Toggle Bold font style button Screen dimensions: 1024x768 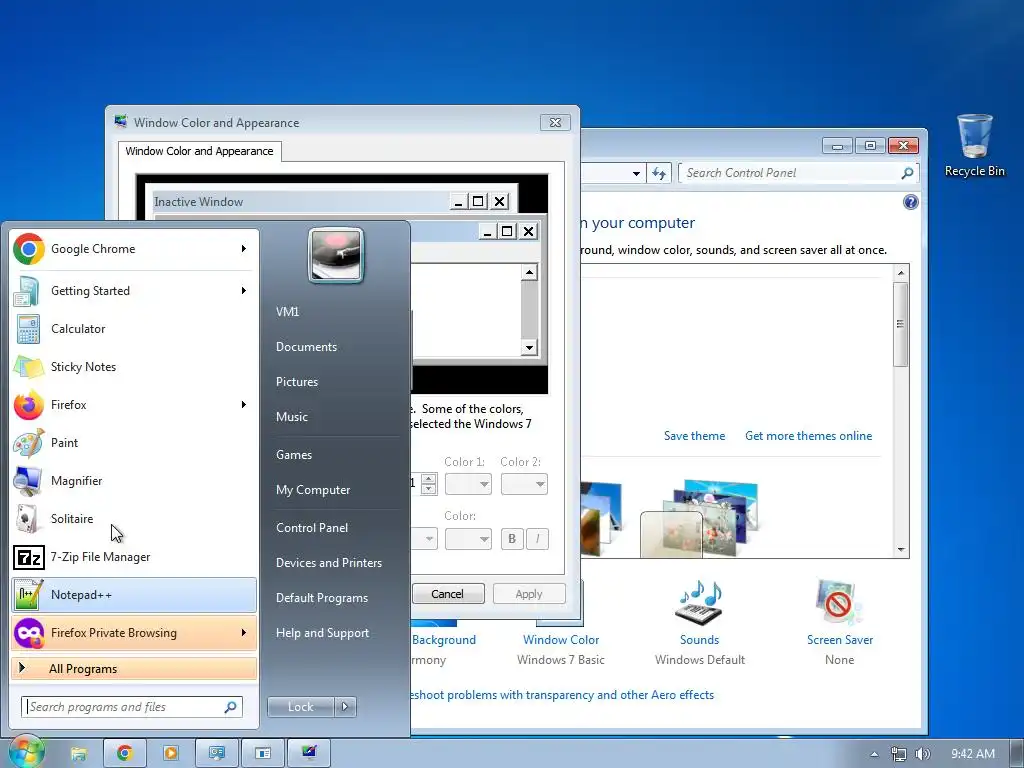click(x=512, y=539)
